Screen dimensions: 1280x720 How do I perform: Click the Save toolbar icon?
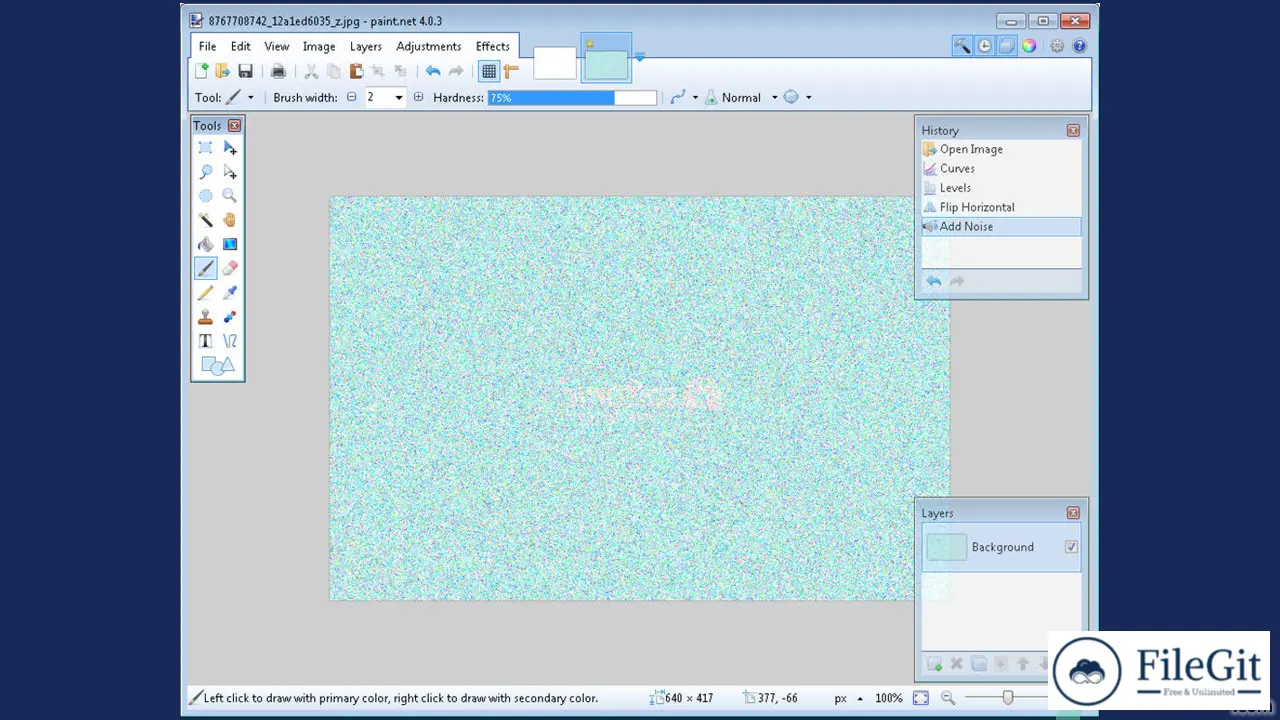pos(245,71)
